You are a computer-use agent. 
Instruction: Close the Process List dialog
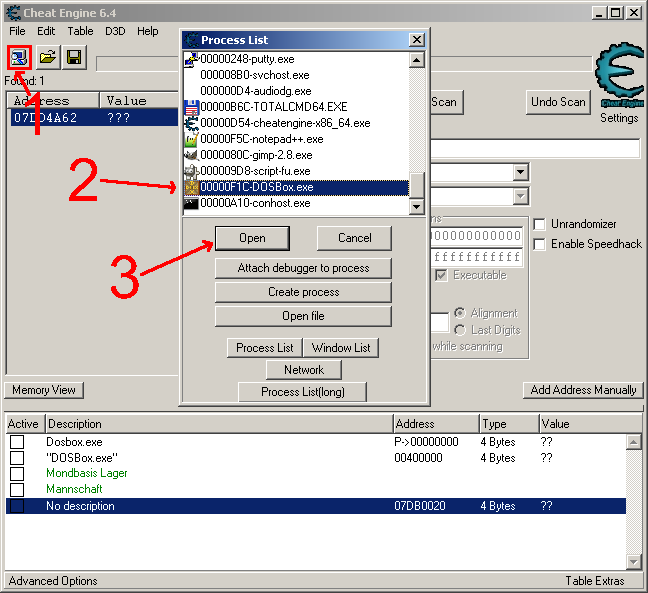pos(417,40)
